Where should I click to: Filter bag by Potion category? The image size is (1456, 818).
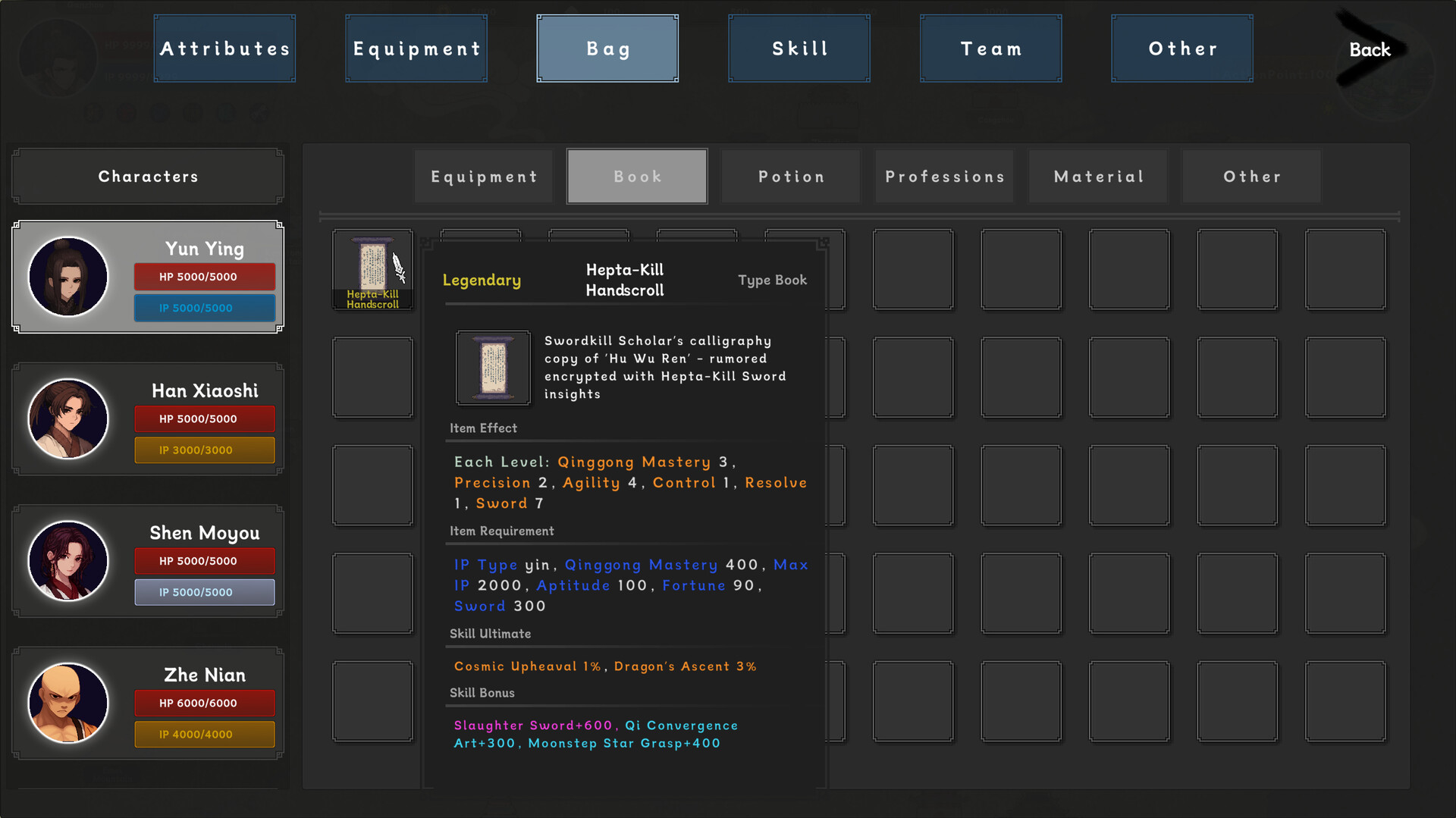pos(791,177)
